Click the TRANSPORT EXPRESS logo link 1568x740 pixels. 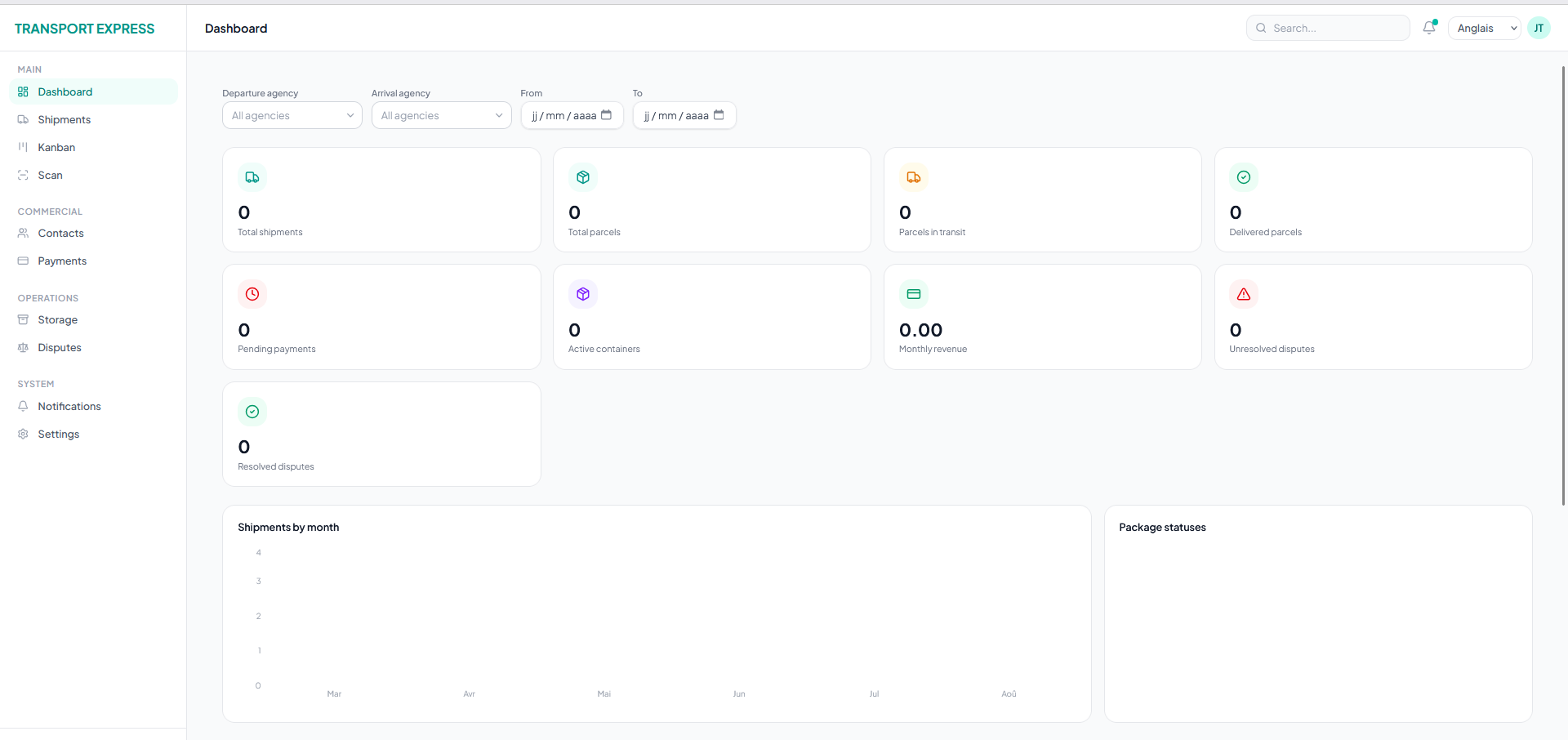tap(84, 29)
